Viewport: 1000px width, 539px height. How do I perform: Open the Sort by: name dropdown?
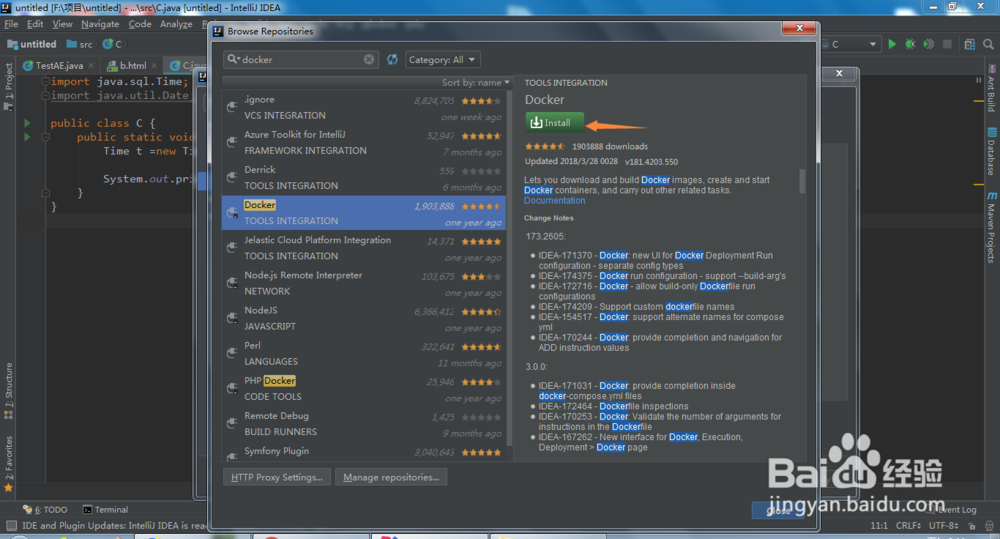(476, 82)
